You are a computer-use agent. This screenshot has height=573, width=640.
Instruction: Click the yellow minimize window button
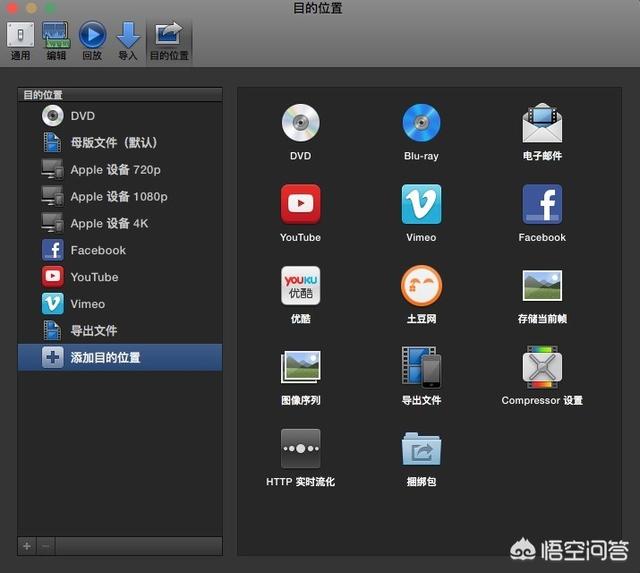[31, 7]
